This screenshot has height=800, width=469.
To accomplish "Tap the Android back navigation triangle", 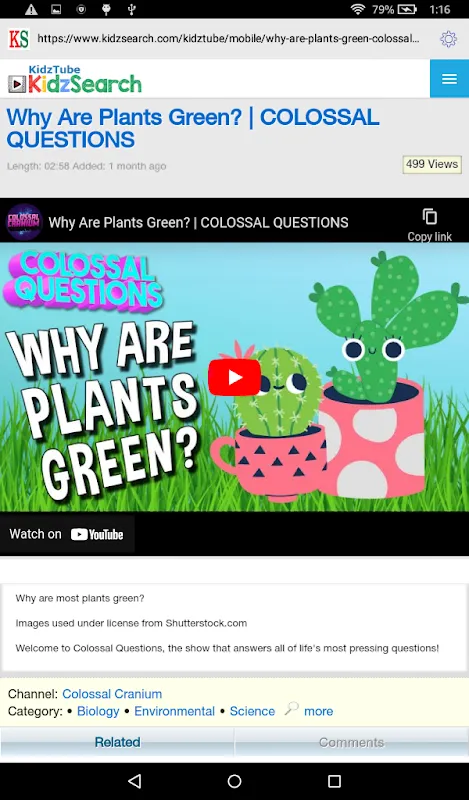I will click(x=134, y=781).
